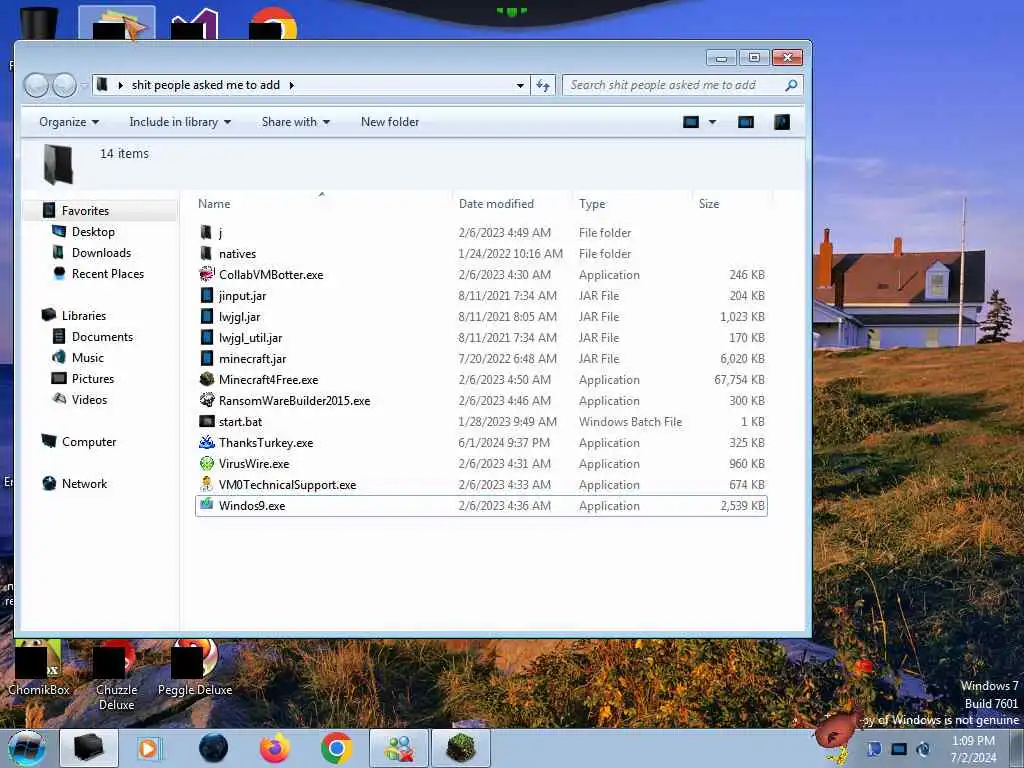Viewport: 1024px width, 768px height.
Task: Select Computer in navigation pane
Action: pos(89,441)
